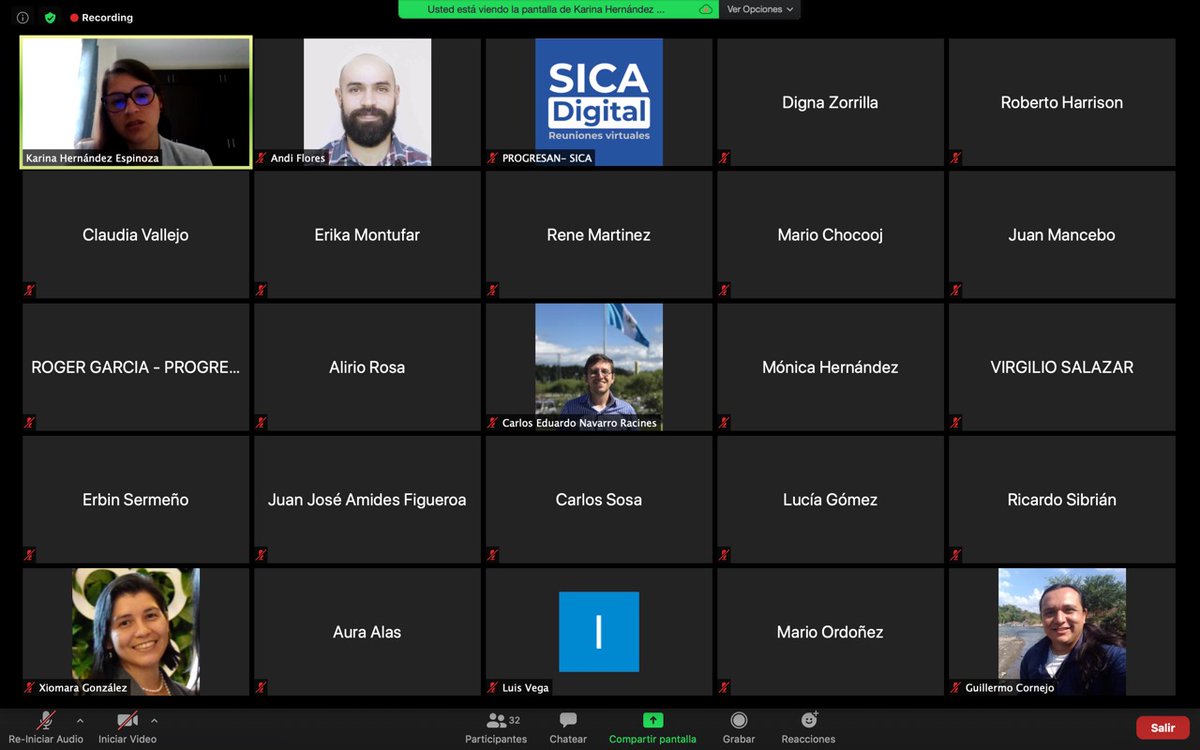Click muted mic icon on Luis Vega tile
Viewport: 1200px width, 750px height.
pyautogui.click(x=493, y=688)
